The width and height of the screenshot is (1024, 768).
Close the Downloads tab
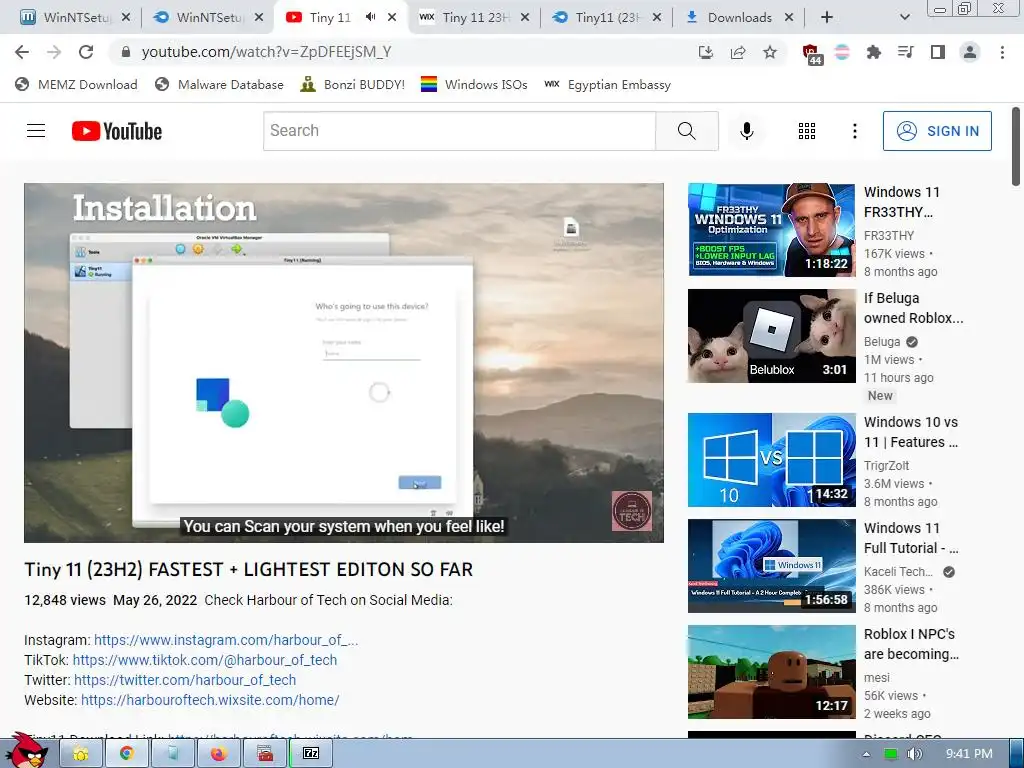point(789,18)
